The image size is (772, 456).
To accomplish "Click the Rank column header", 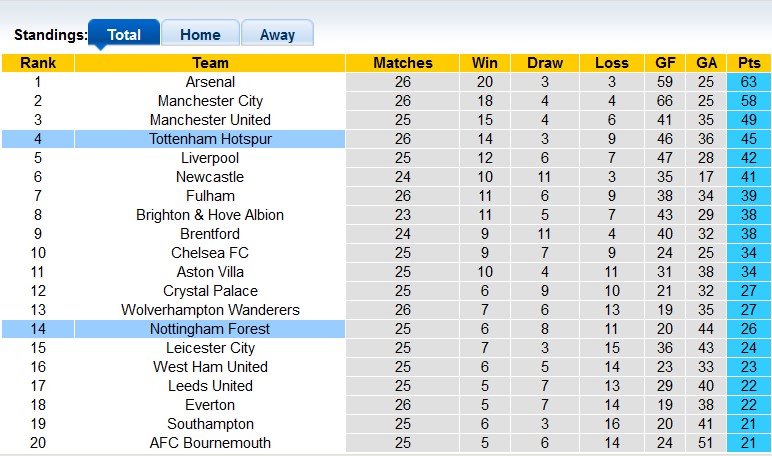I will point(38,63).
